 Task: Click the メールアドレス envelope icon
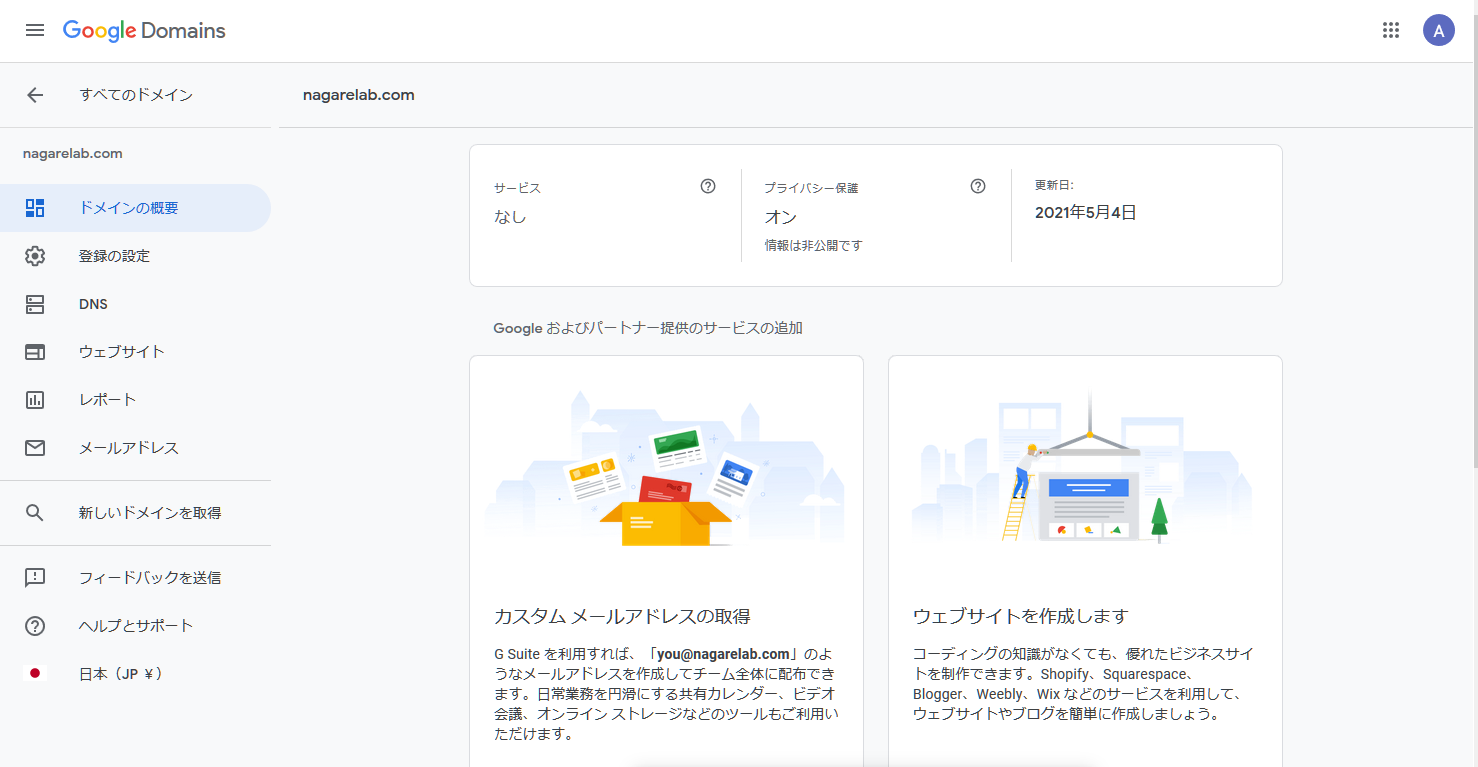point(35,448)
